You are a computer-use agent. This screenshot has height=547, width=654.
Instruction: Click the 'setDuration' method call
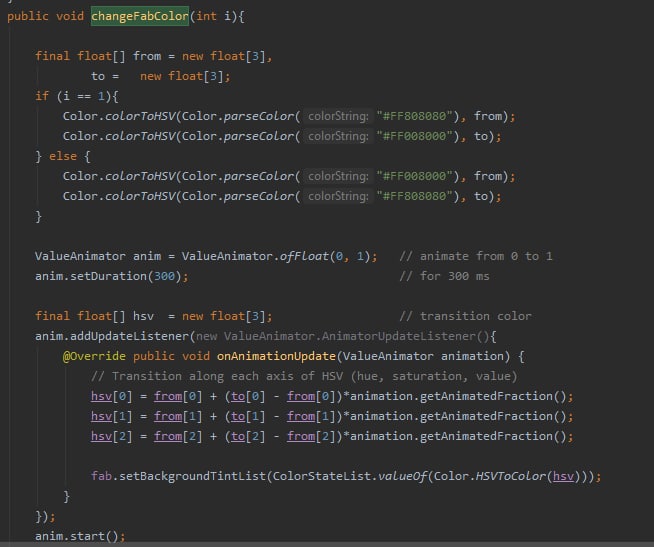[108, 276]
